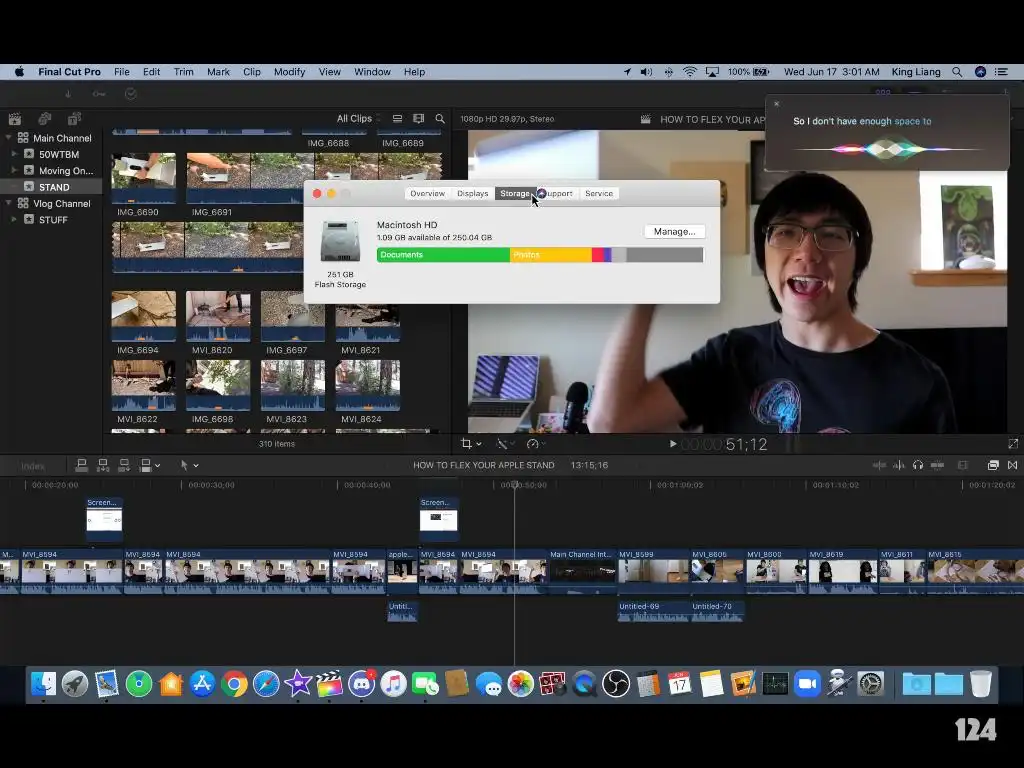
Task: Open the Titles and Generators sidebar icon
Action: tap(74, 118)
